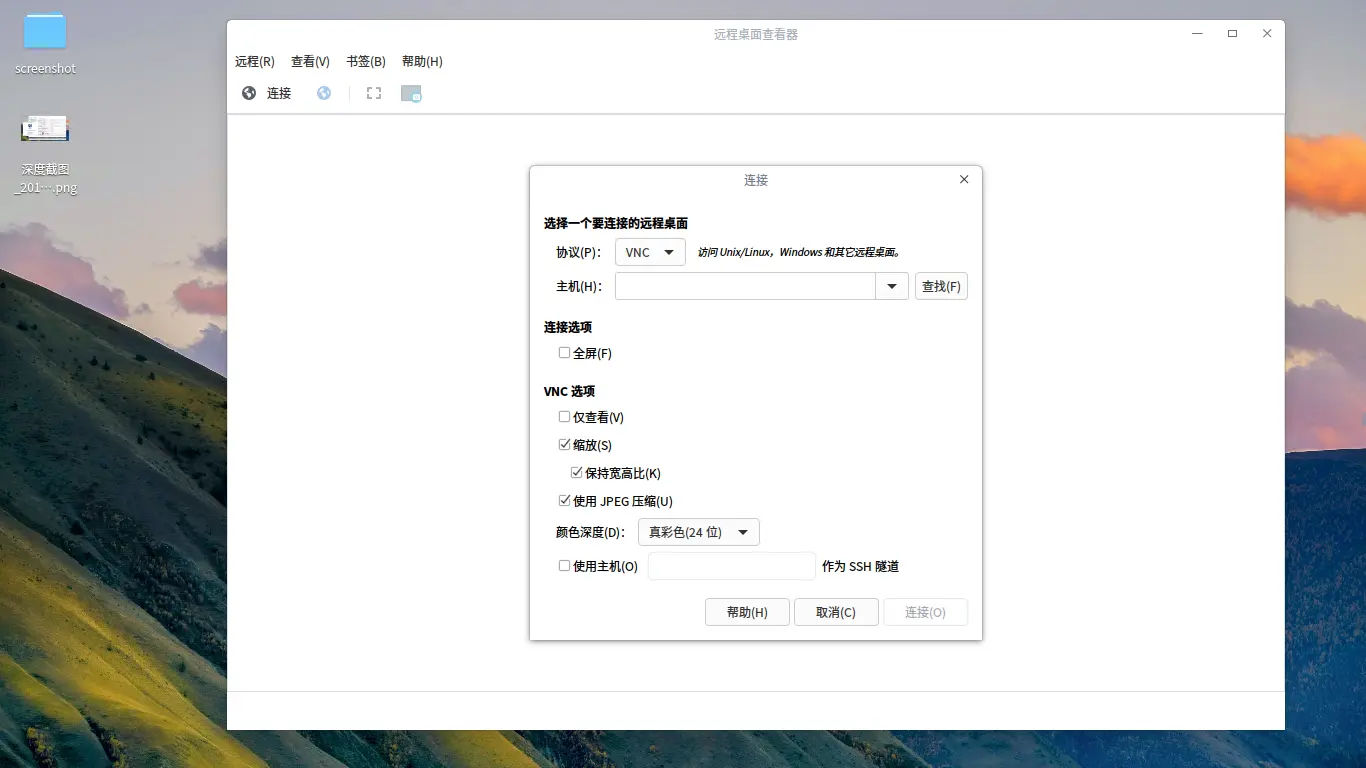Open the 颜色深度(D) color depth dropdown

(698, 531)
